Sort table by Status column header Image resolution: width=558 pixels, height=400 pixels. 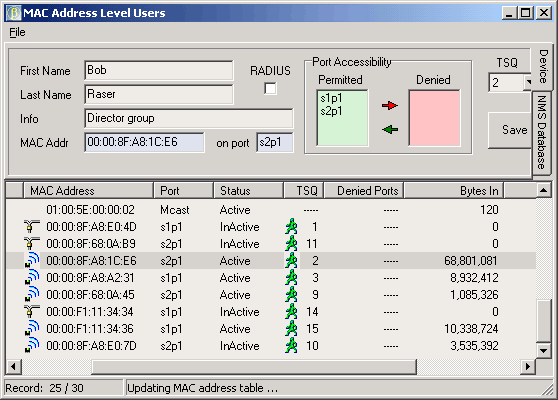tap(248, 190)
